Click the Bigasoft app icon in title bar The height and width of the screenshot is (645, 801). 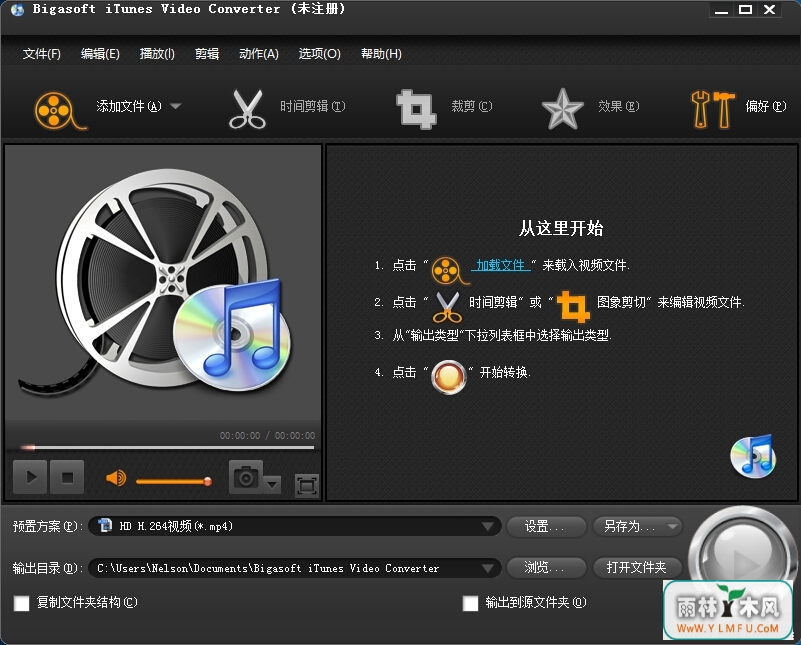click(17, 9)
